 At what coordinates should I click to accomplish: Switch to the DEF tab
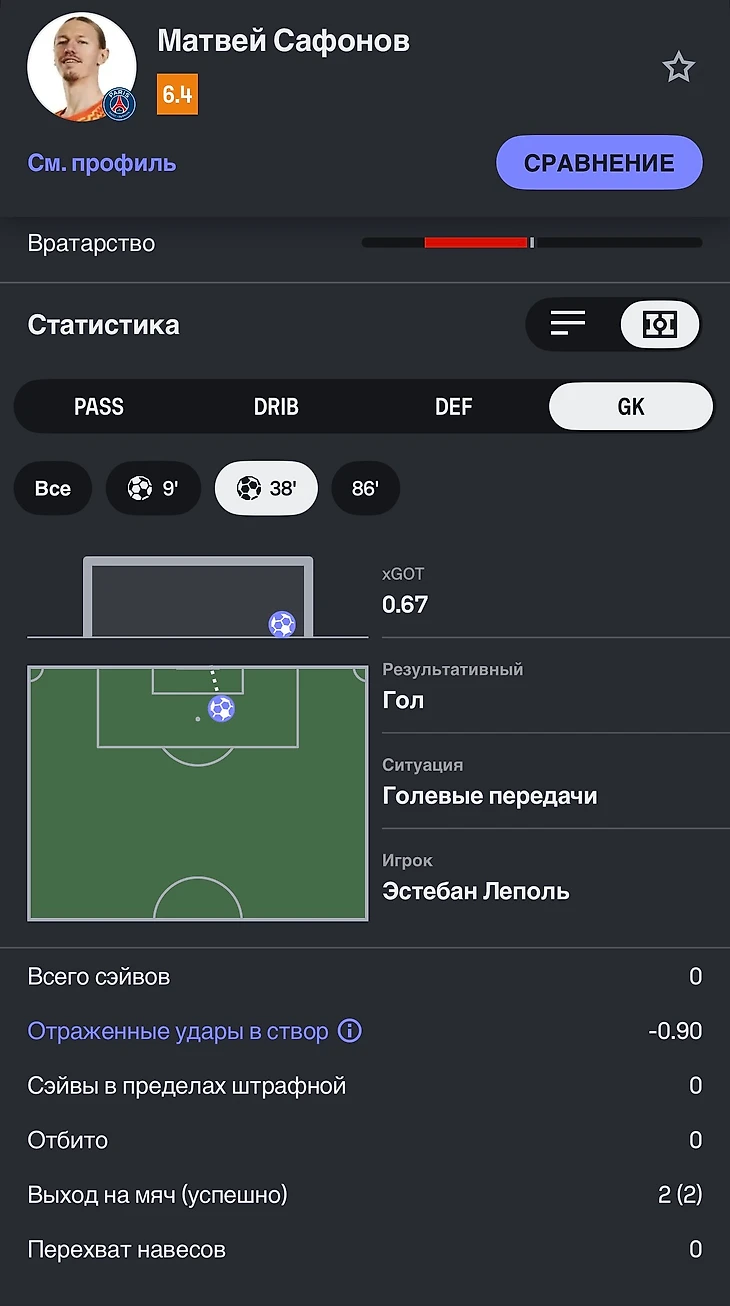[453, 407]
